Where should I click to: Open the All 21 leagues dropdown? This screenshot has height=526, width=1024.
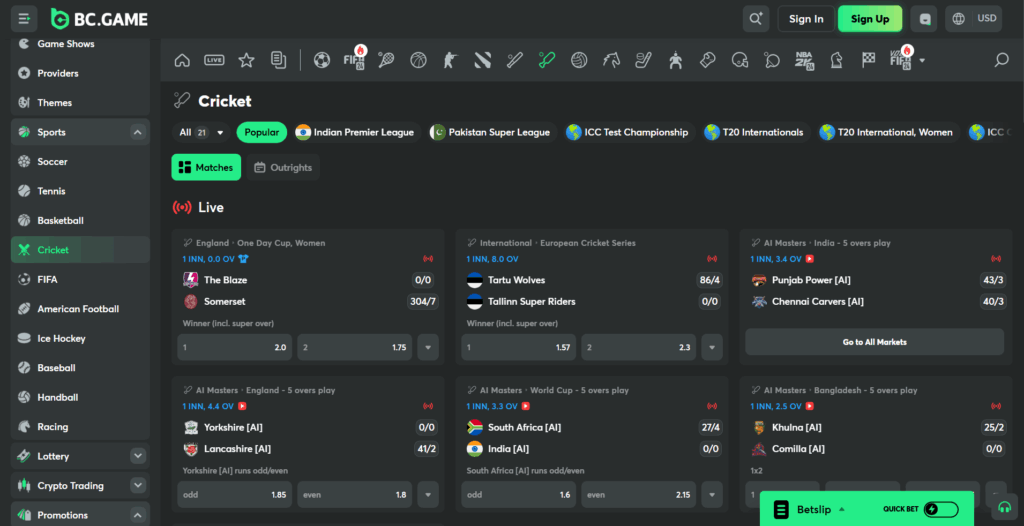pyautogui.click(x=200, y=132)
